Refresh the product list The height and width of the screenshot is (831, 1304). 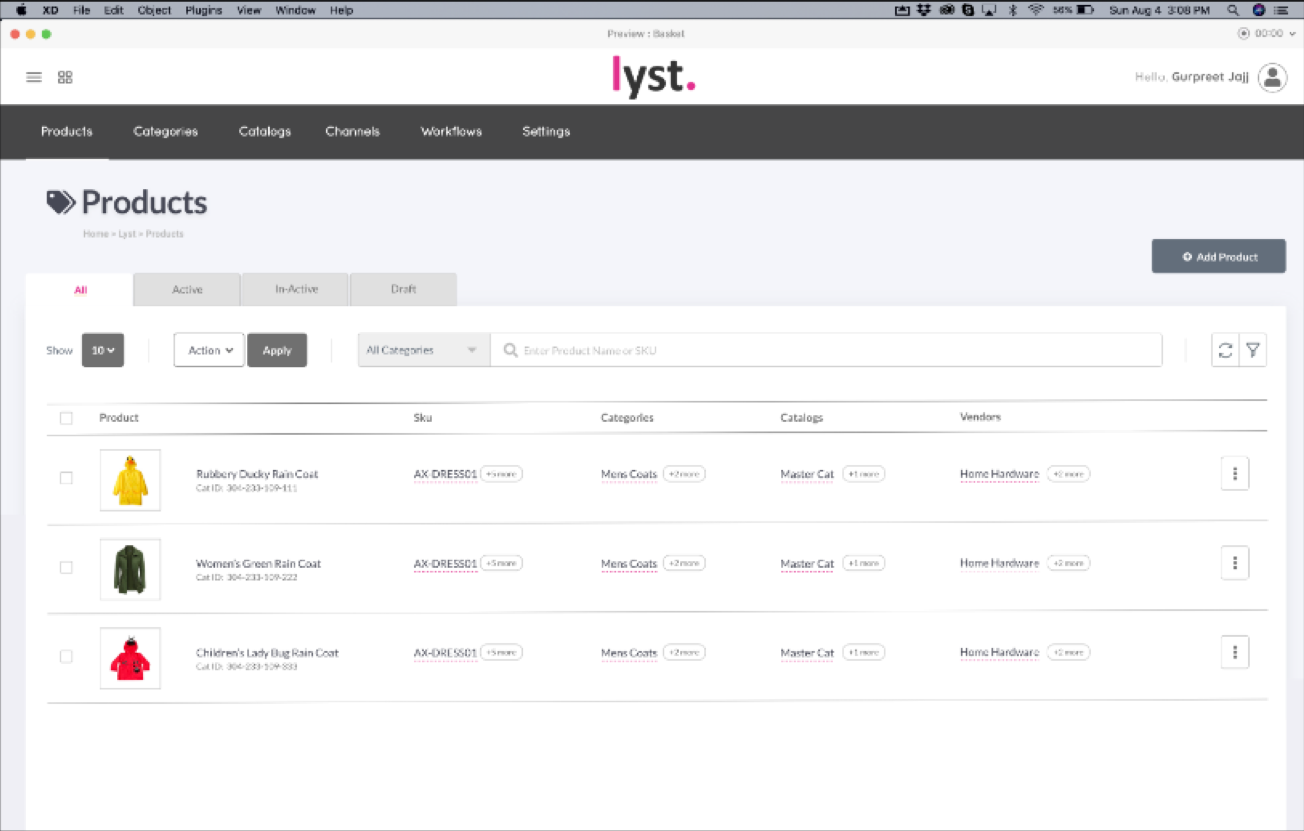[x=1226, y=350]
